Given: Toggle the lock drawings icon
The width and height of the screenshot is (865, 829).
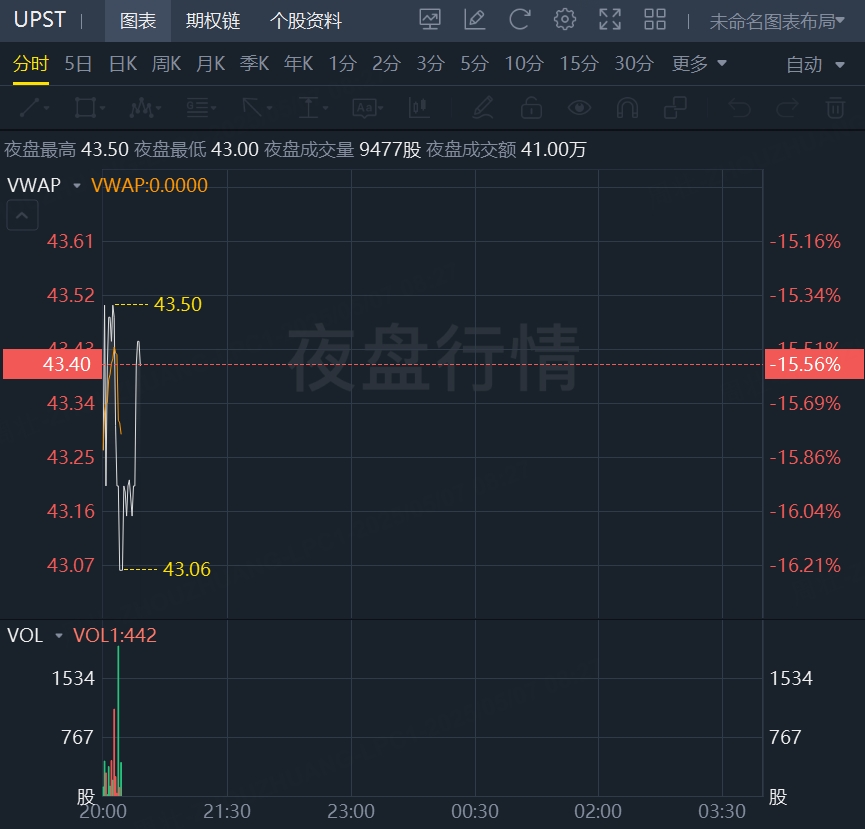Looking at the screenshot, I should (x=531, y=108).
